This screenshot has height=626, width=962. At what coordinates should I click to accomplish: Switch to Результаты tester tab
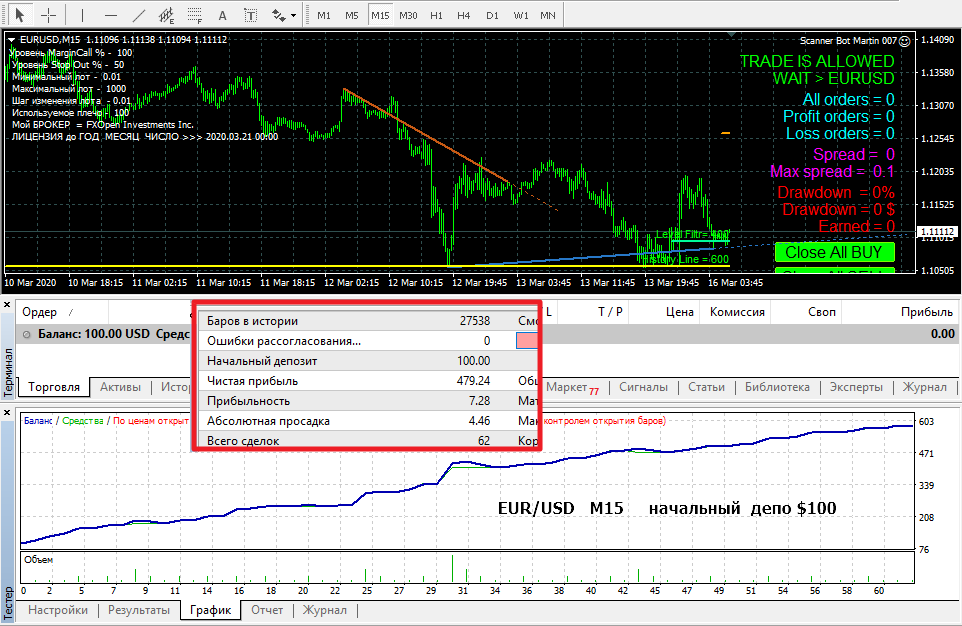coord(138,610)
